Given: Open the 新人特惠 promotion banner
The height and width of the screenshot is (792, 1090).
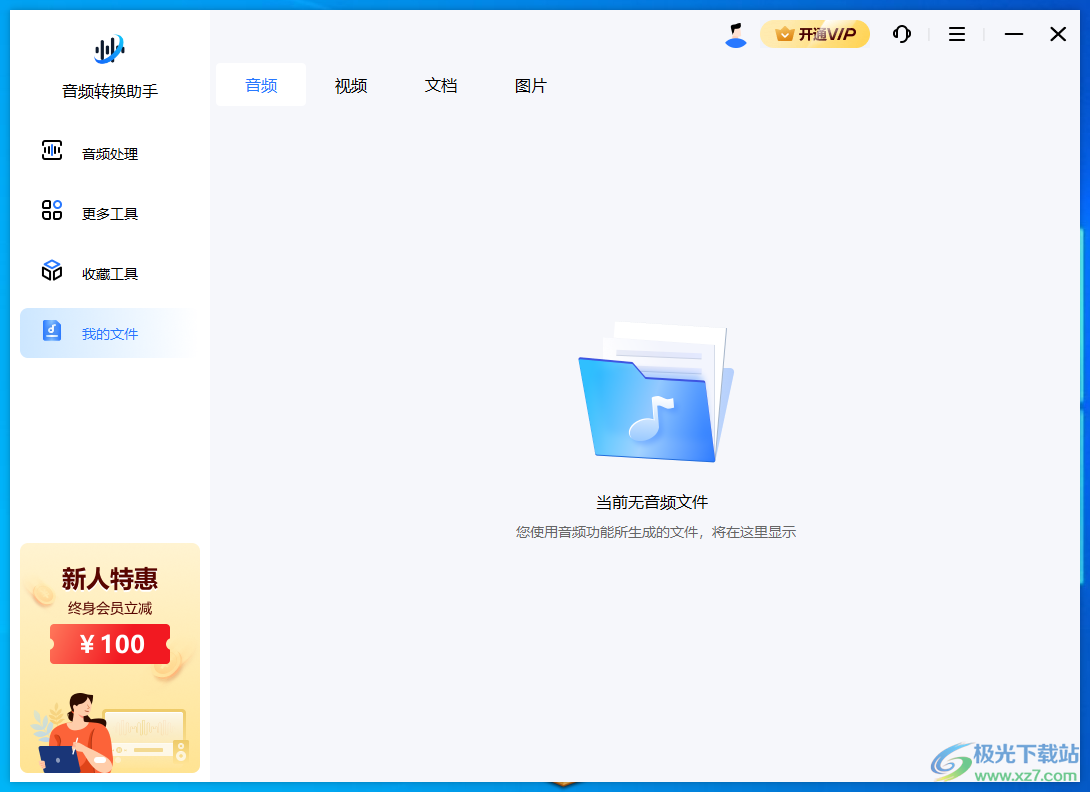Looking at the screenshot, I should pos(110,658).
